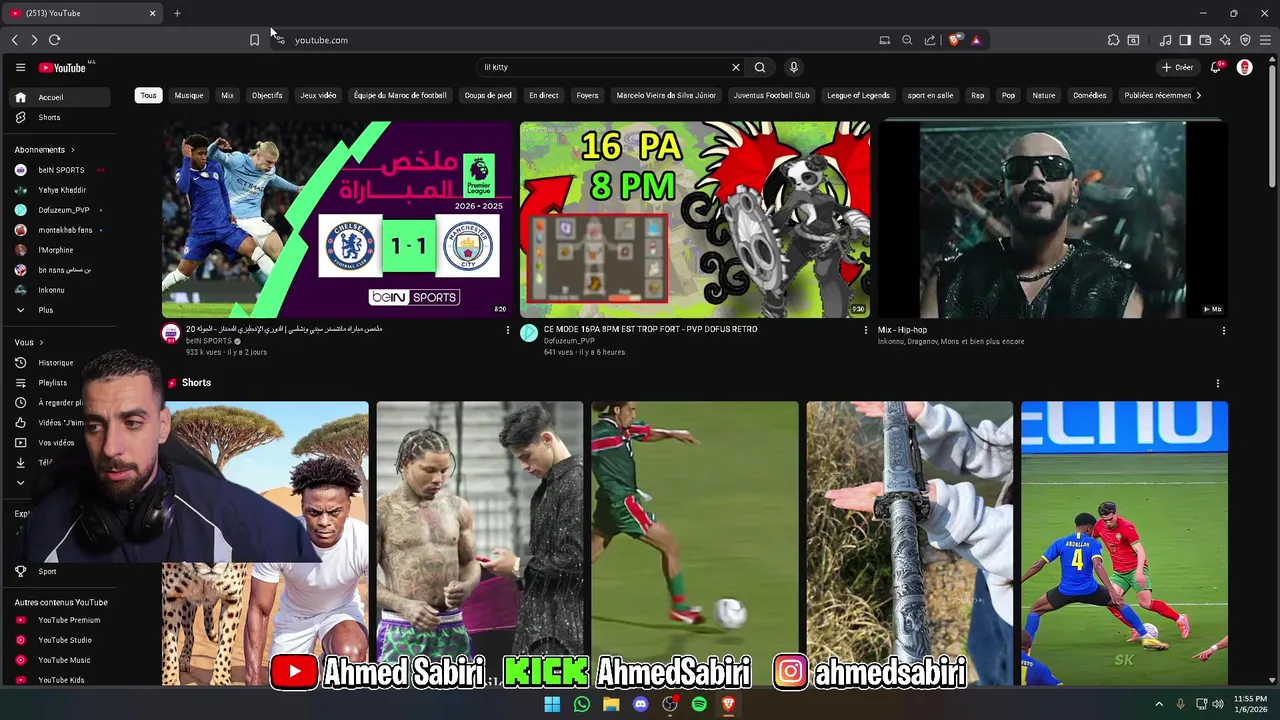The height and width of the screenshot is (720, 1280).
Task: Open the Shorts section options menu
Action: click(1217, 383)
